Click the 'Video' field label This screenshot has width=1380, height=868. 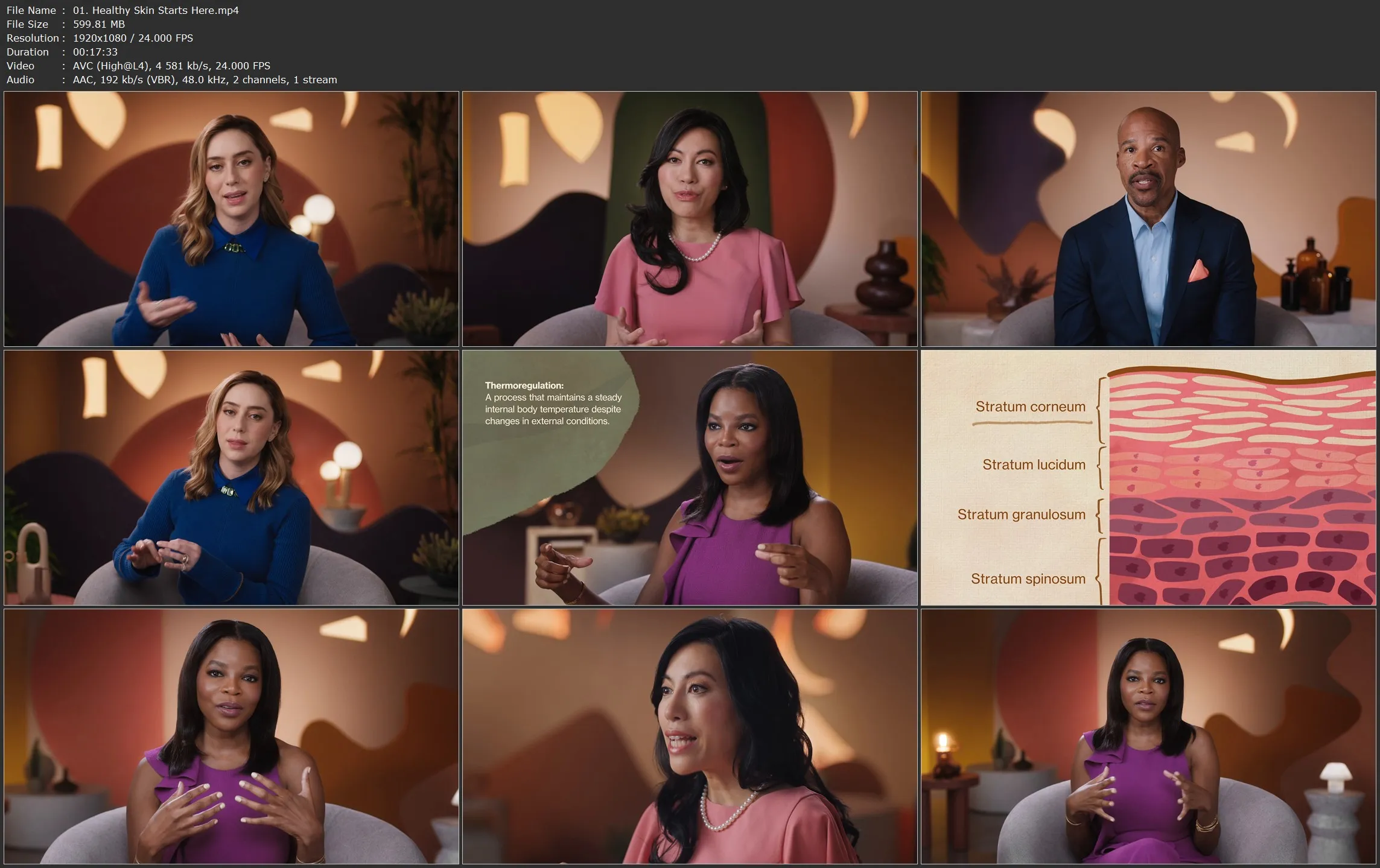(21, 66)
